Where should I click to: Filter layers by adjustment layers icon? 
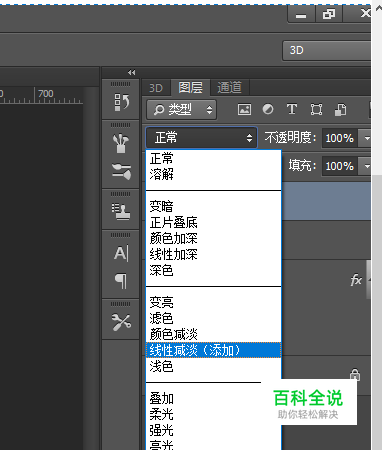click(x=268, y=109)
